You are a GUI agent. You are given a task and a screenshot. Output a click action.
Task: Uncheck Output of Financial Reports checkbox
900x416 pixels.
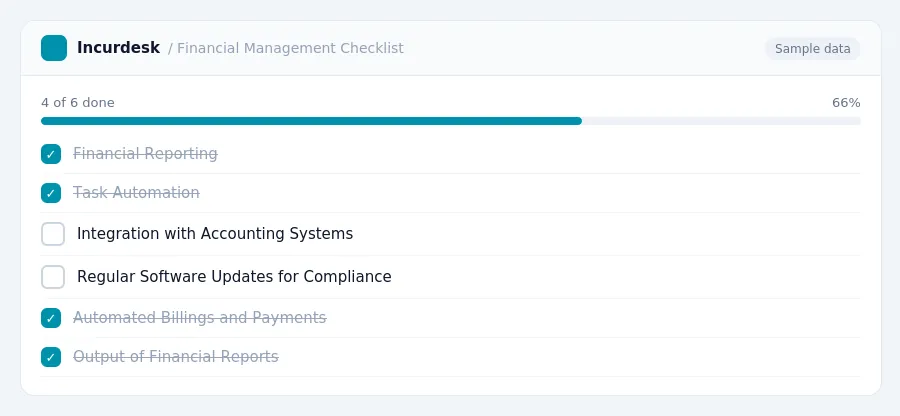51,357
